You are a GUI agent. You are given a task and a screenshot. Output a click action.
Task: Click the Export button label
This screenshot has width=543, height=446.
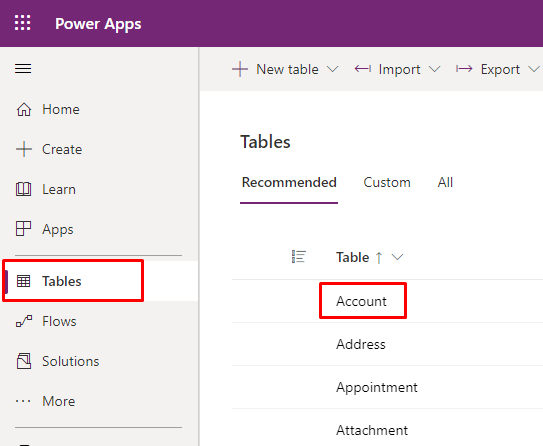[x=500, y=69]
